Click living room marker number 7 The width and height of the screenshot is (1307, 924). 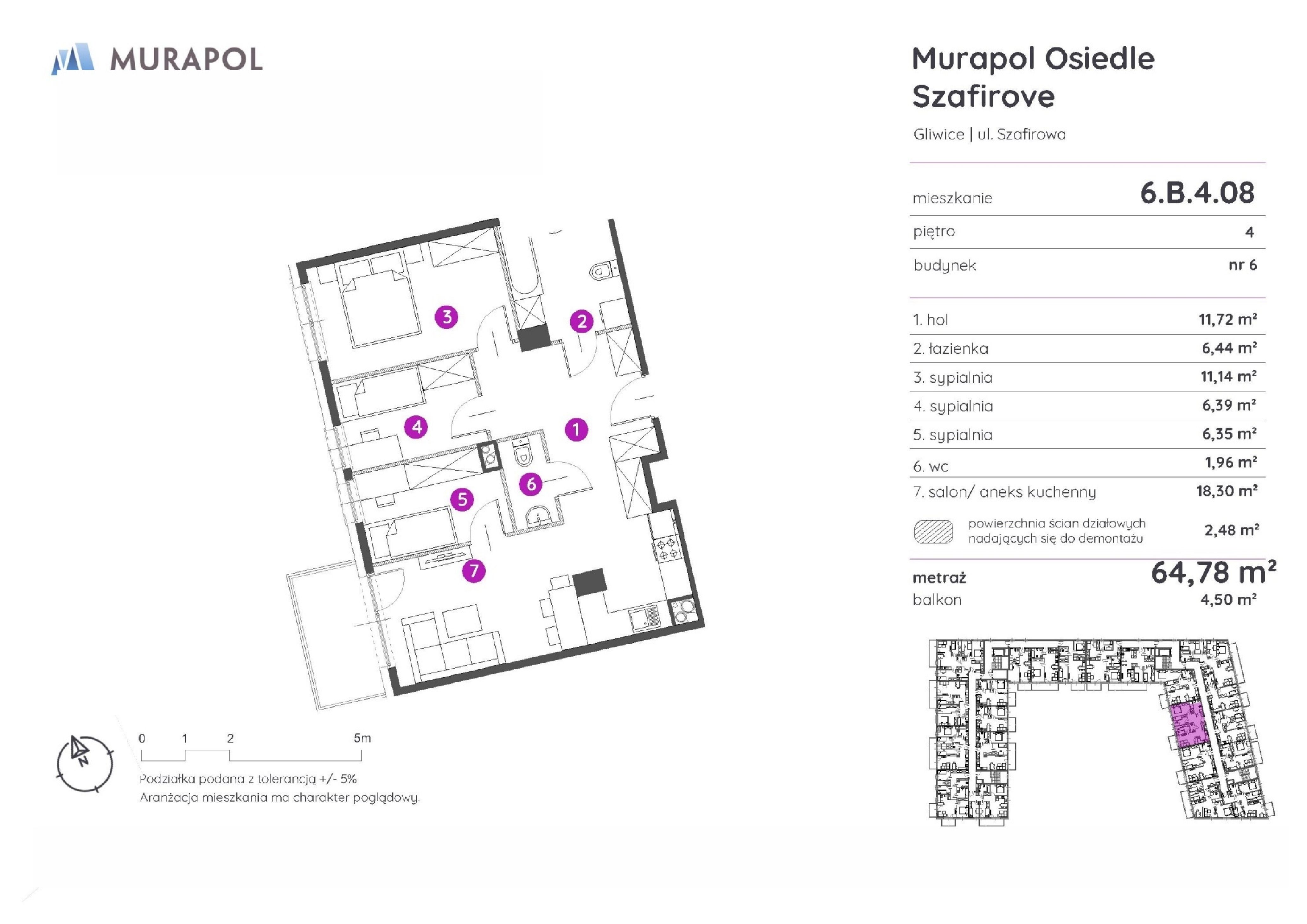coord(474,571)
